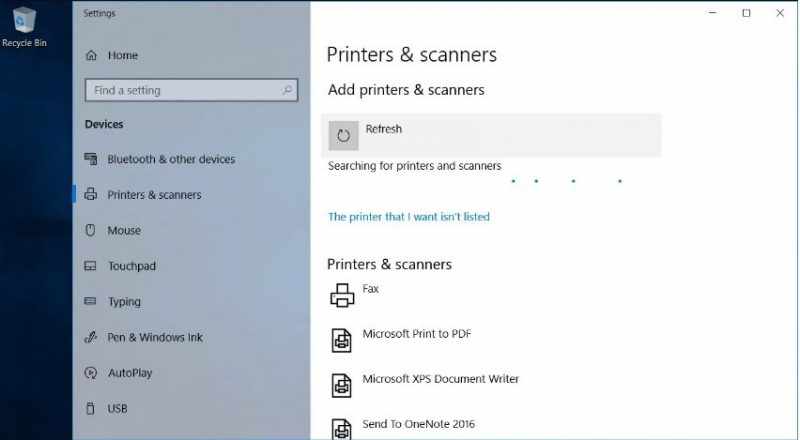Click the Refresh button label
The image size is (800, 440).
(384, 129)
